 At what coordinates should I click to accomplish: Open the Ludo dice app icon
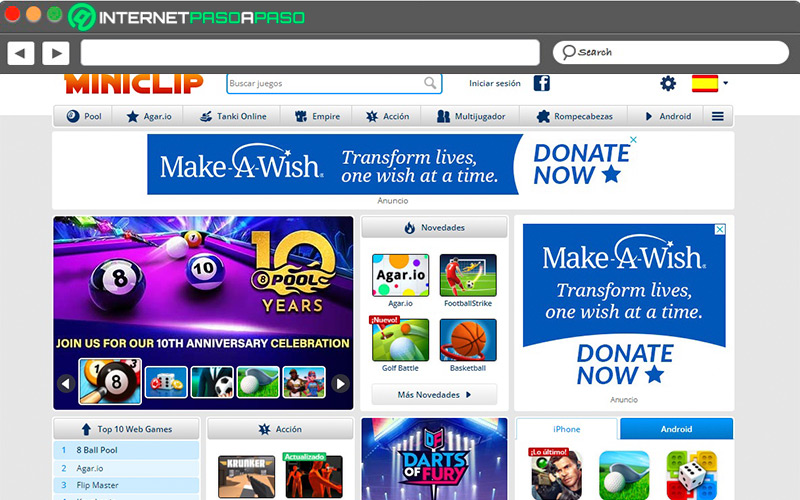[x=692, y=476]
